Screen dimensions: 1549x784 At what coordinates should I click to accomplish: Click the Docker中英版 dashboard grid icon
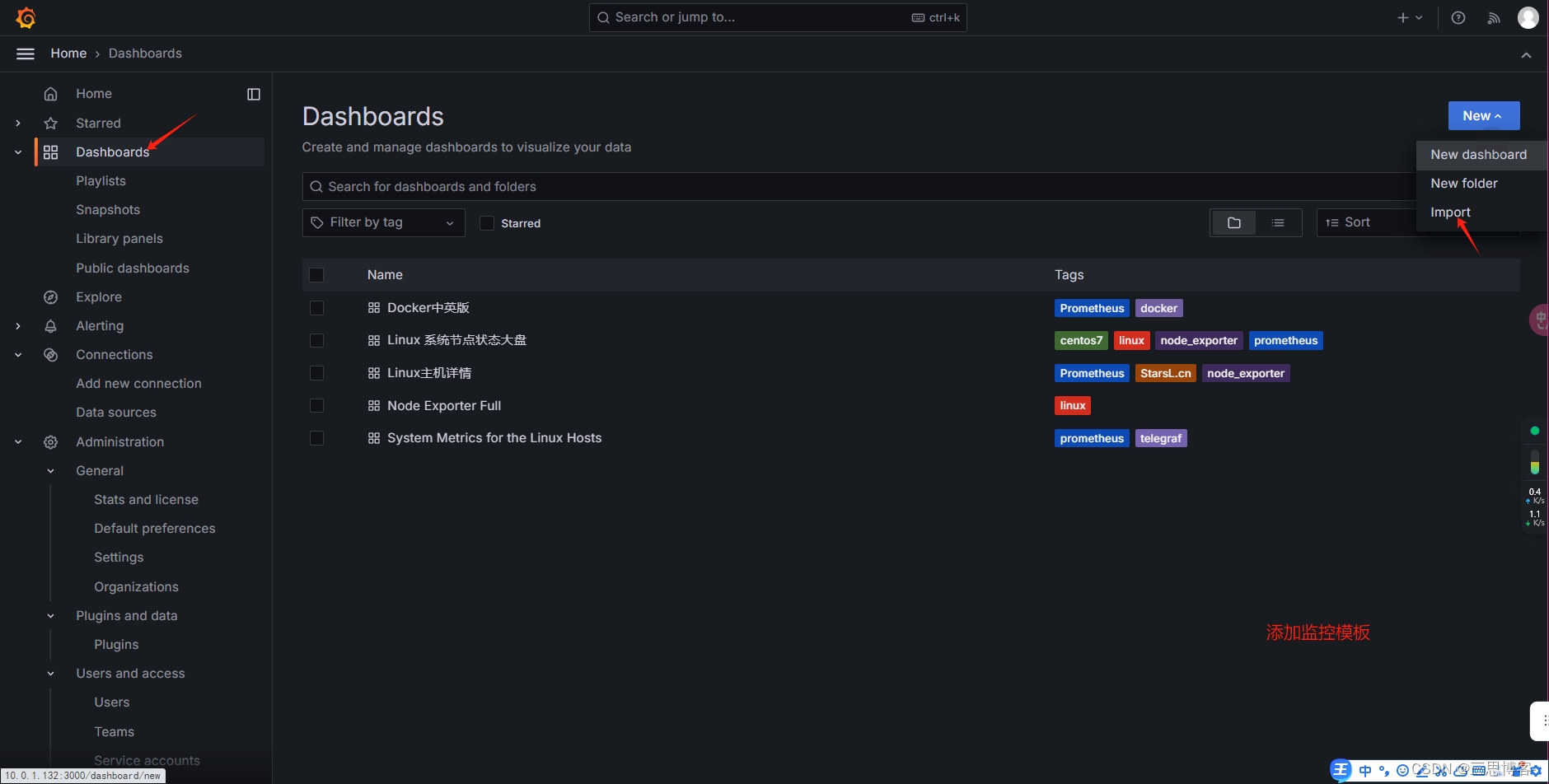pos(374,308)
